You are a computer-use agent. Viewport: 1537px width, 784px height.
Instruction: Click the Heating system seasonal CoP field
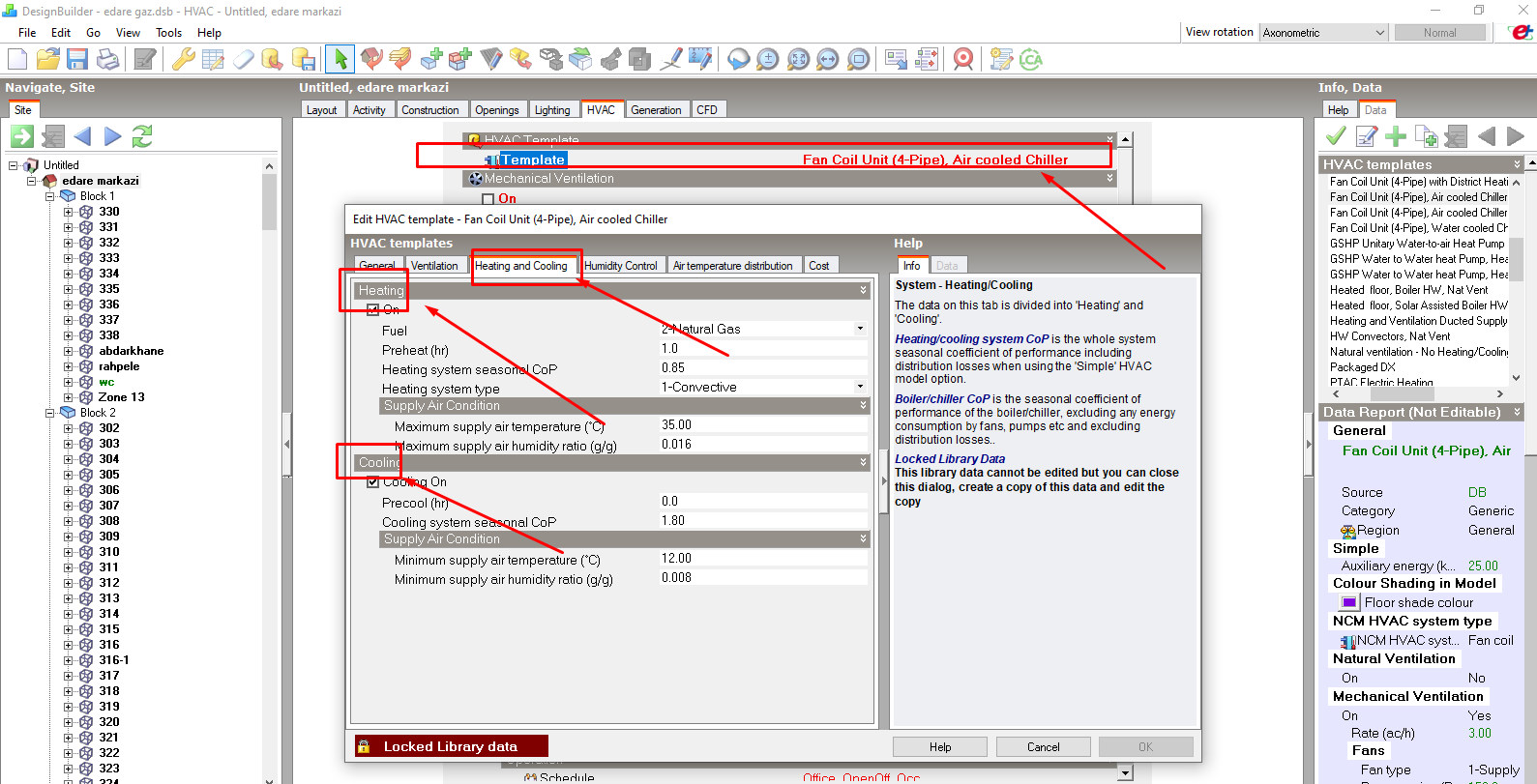pyautogui.click(x=763, y=367)
